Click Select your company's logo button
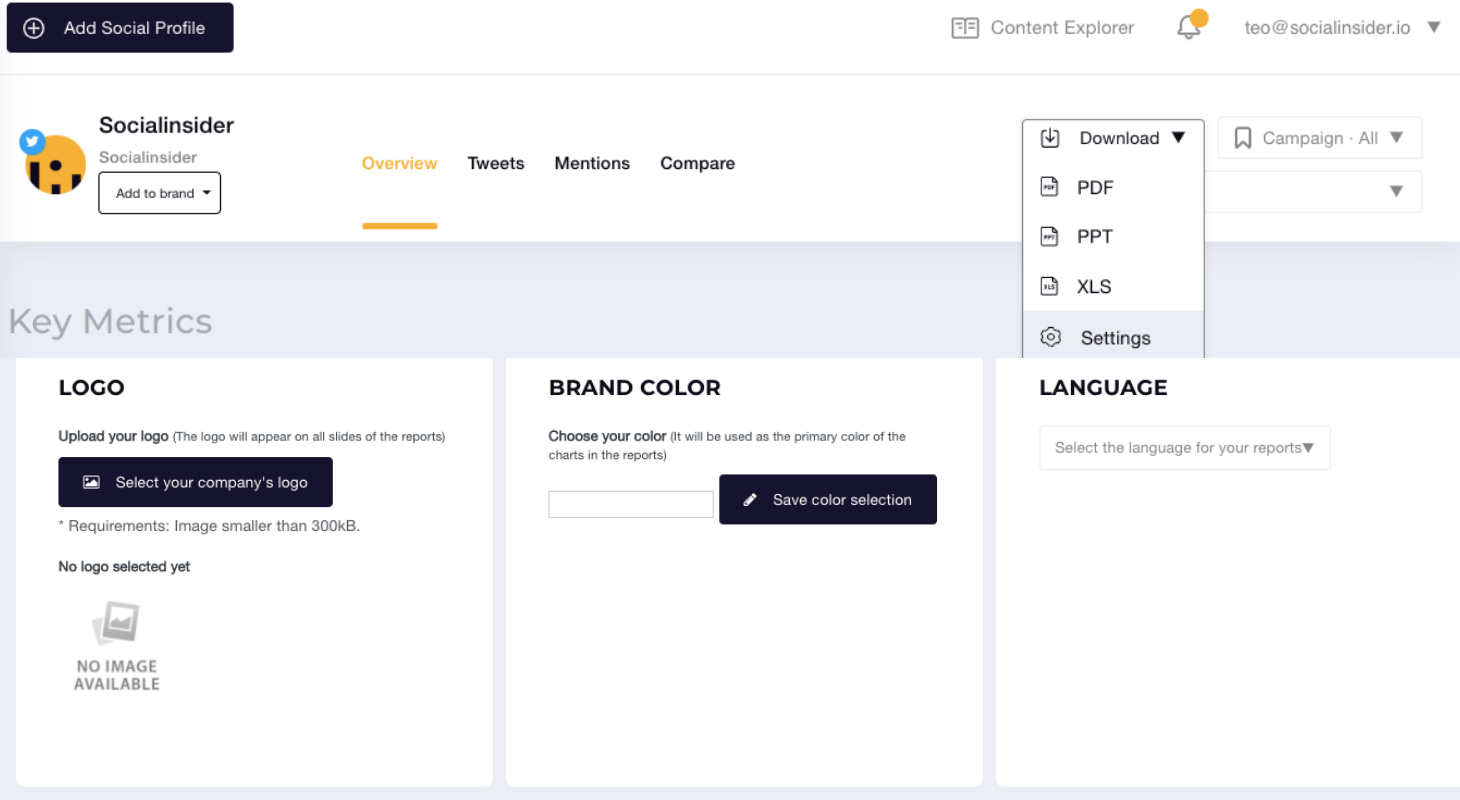 195,482
